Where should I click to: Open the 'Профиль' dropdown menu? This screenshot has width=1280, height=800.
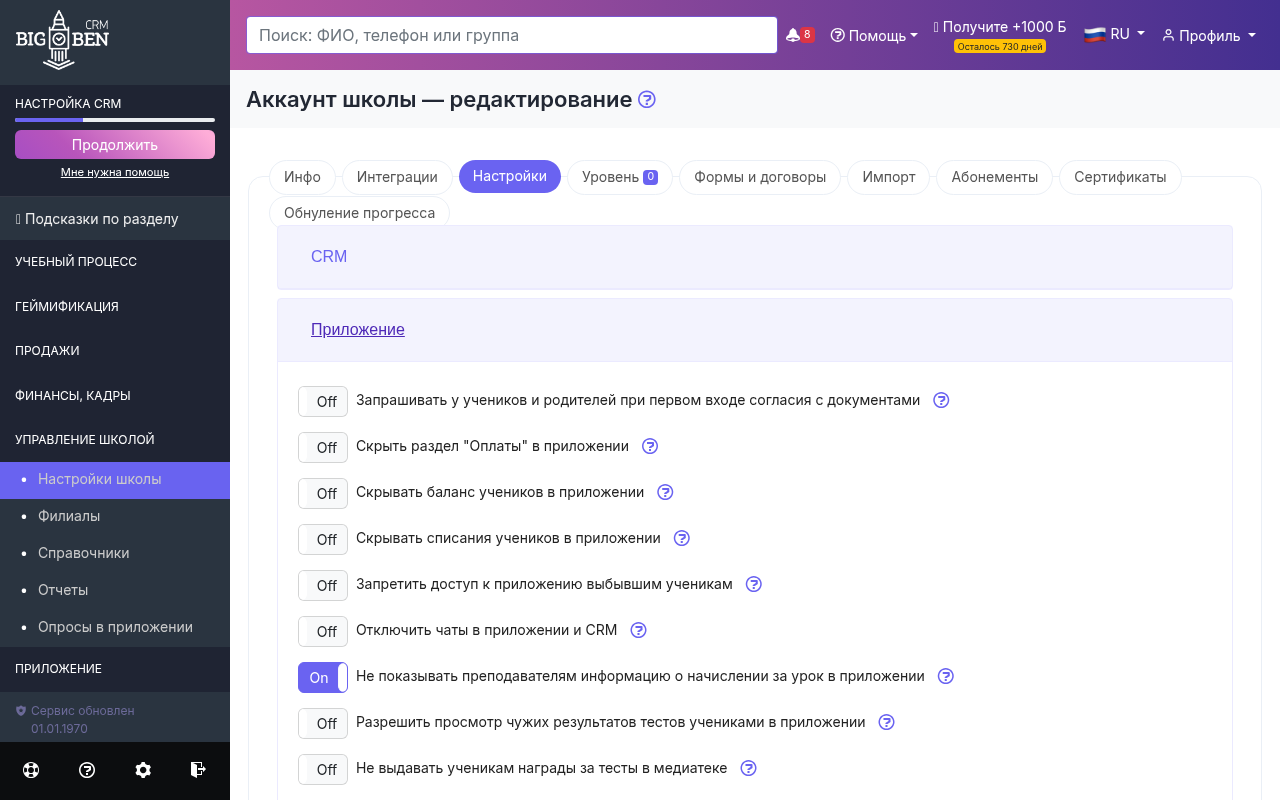click(x=1208, y=35)
